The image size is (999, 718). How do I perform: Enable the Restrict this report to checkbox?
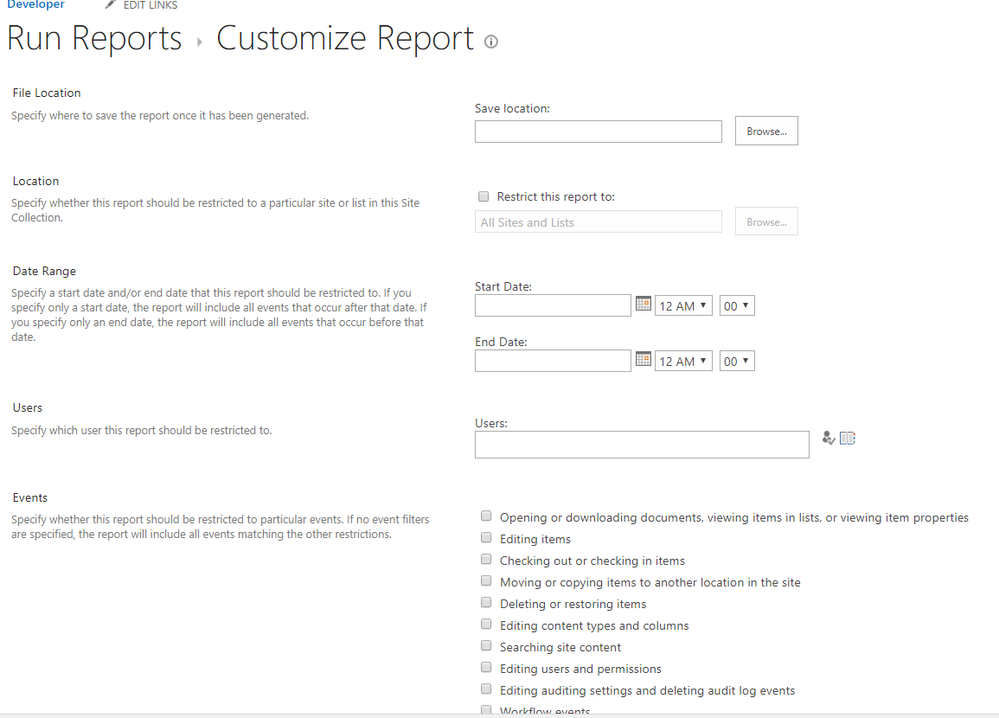point(484,196)
